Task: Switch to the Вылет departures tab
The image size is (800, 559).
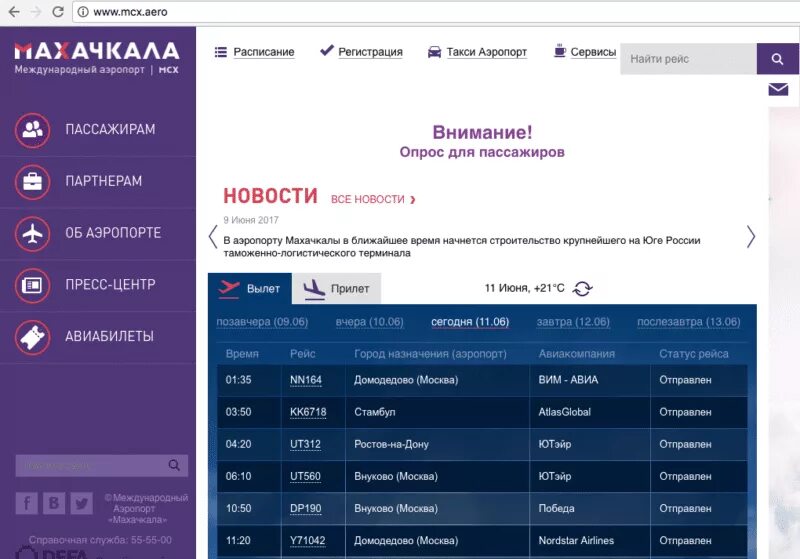Action: click(x=250, y=289)
